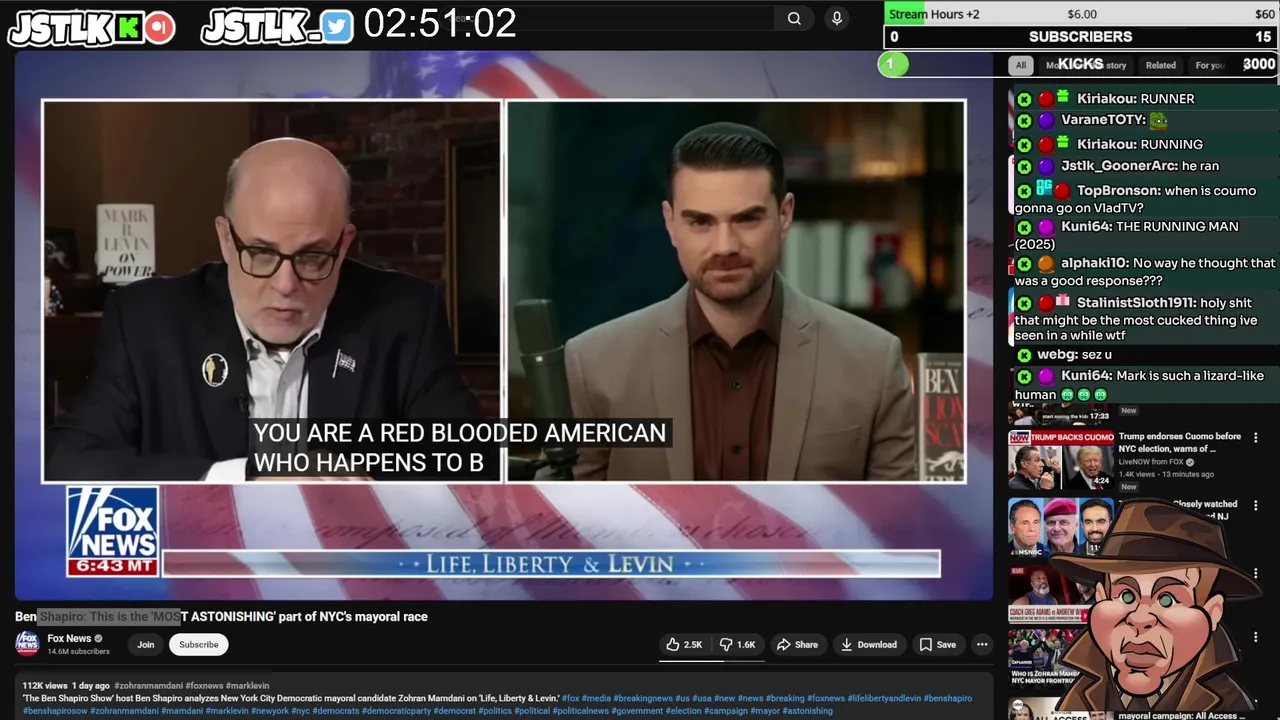
Task: Open options menu for the closely watched video
Action: (1256, 505)
